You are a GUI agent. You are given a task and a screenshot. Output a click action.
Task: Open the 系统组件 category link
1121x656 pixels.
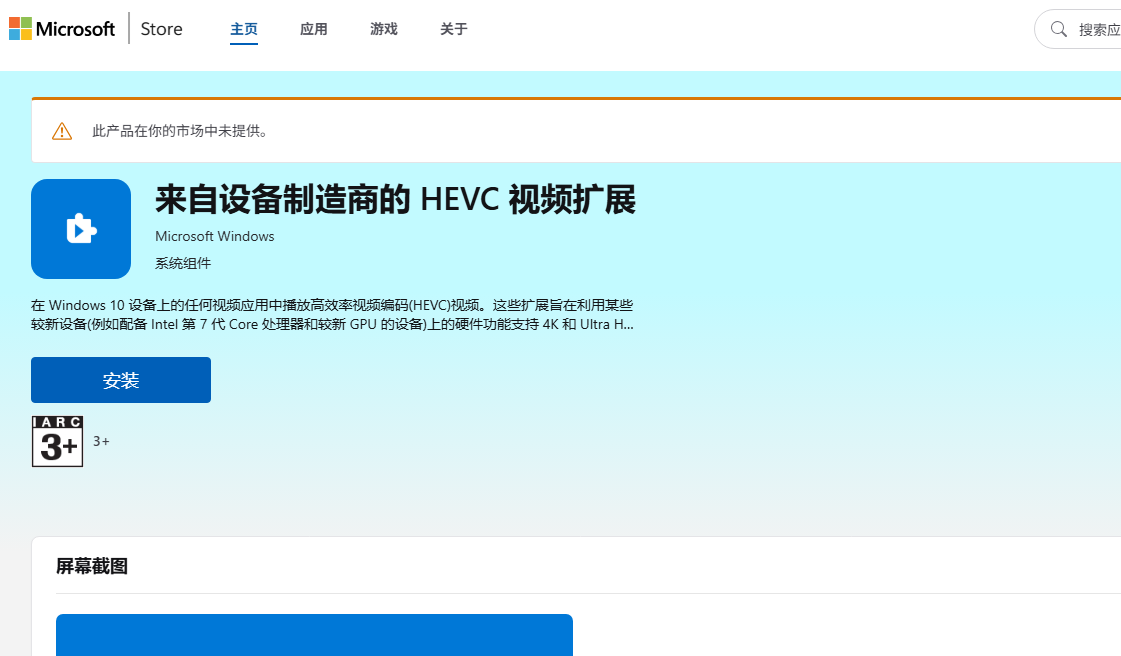click(x=183, y=263)
